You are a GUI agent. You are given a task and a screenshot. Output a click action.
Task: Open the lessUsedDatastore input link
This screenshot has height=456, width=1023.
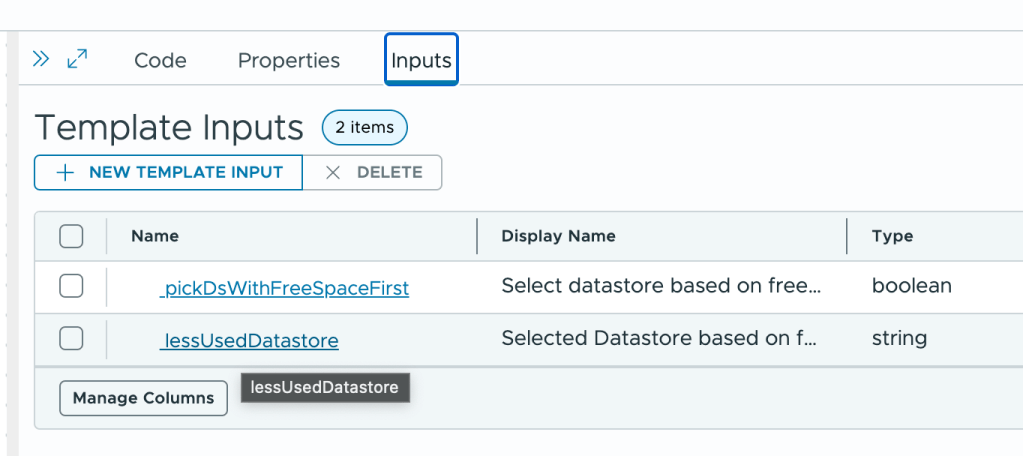(x=249, y=341)
